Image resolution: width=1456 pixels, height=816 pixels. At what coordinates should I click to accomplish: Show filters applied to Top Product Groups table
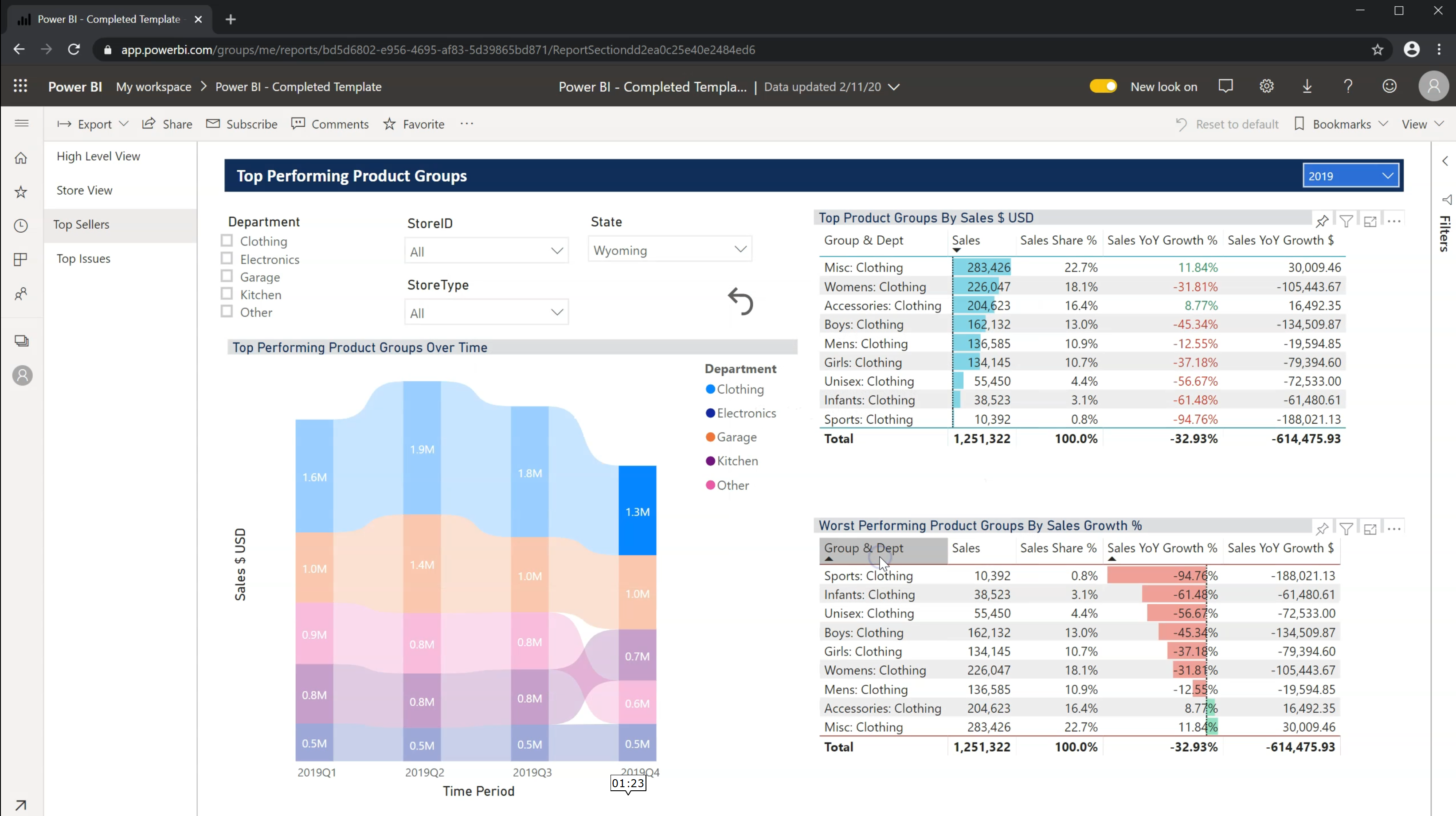coord(1346,221)
